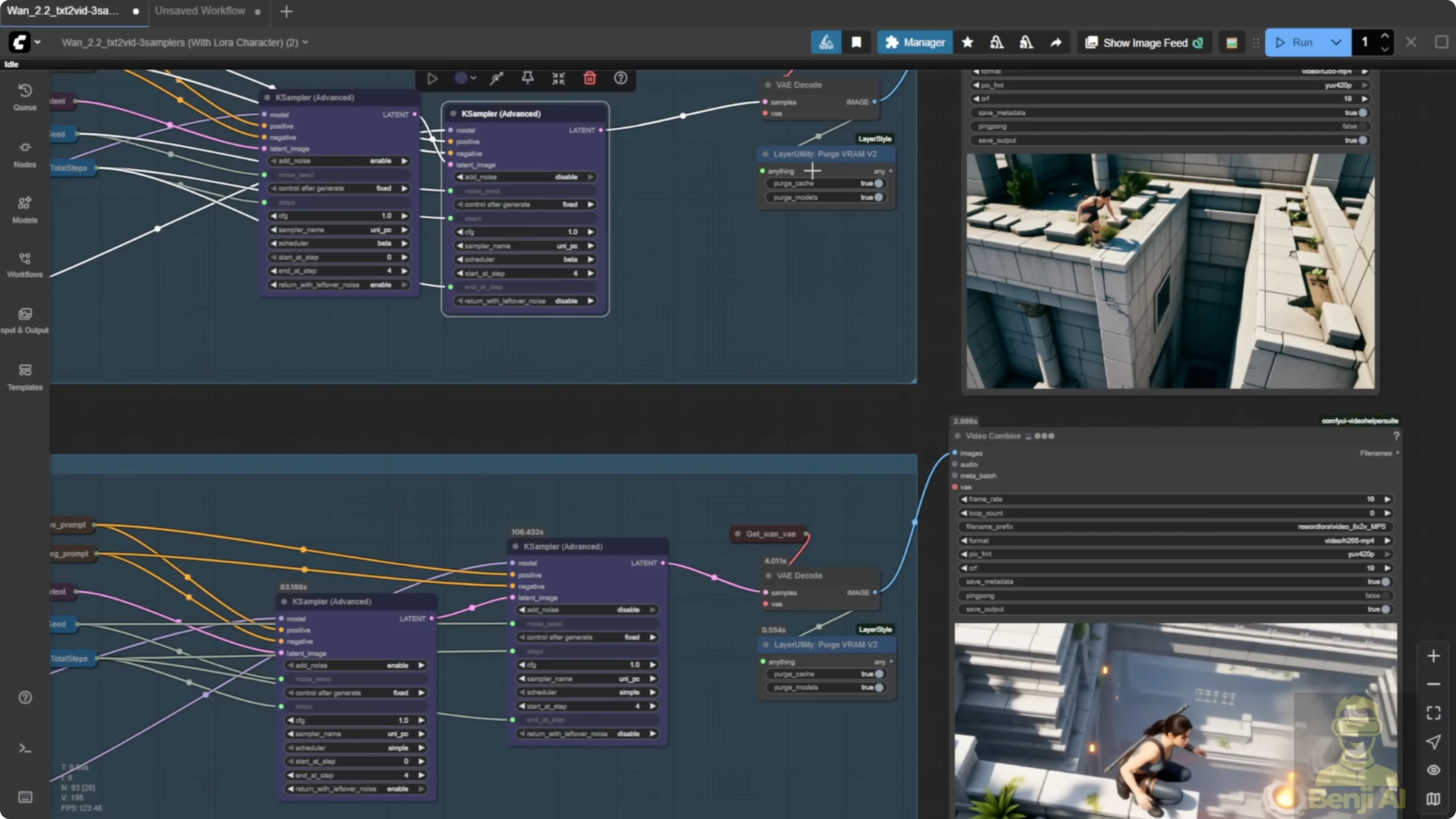Open the Run button options chevron
Viewport: 1456px width, 819px height.
[x=1336, y=42]
